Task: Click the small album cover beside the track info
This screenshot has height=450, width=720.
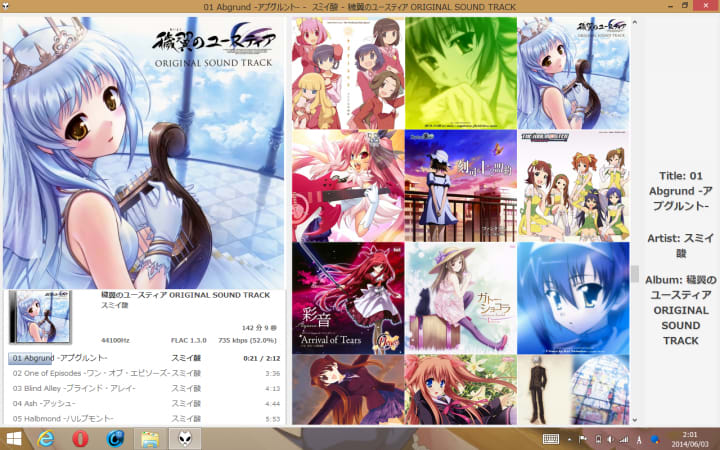Action: [x=41, y=316]
